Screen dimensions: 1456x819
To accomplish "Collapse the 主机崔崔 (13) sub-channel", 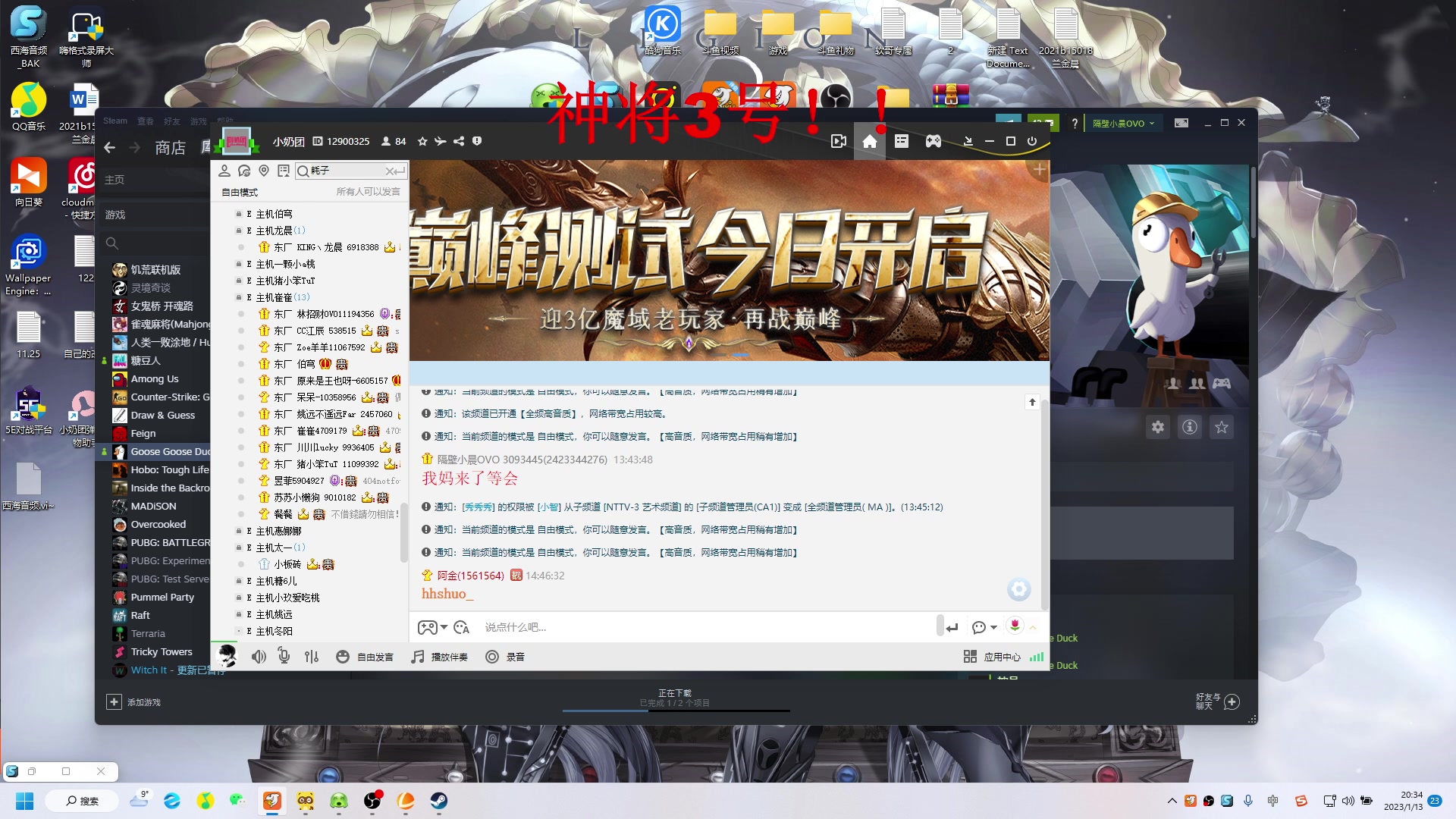I will [x=238, y=297].
